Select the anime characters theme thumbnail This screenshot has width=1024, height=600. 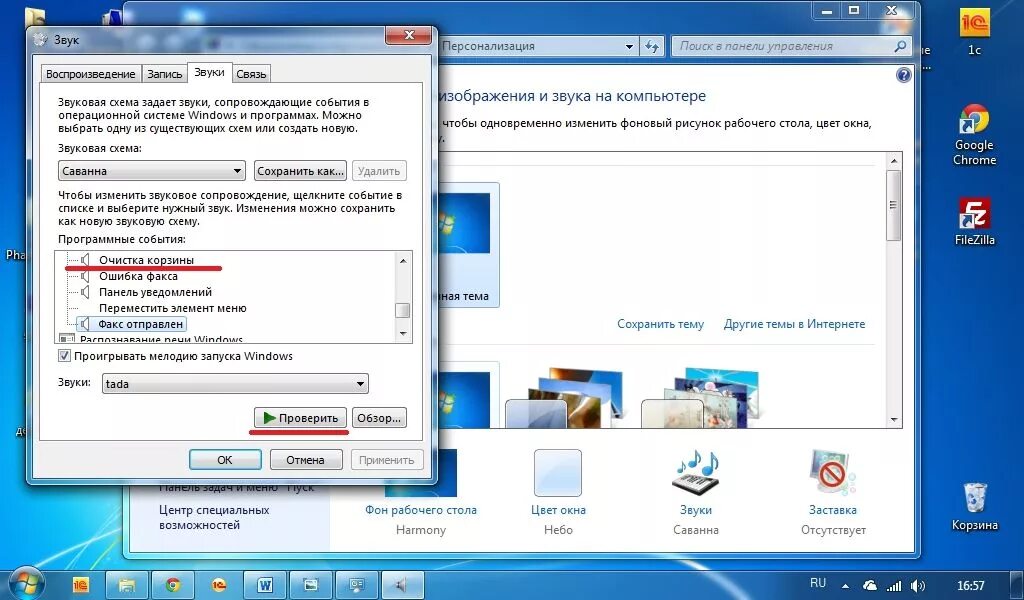click(700, 397)
